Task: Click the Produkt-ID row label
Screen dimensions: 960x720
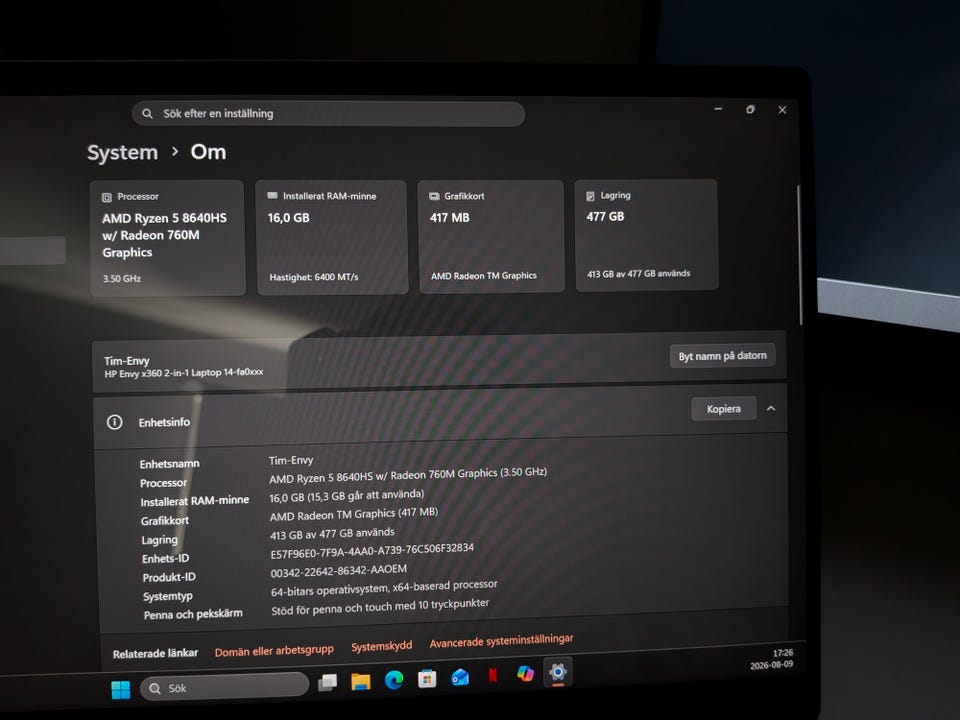Action: coord(169,577)
